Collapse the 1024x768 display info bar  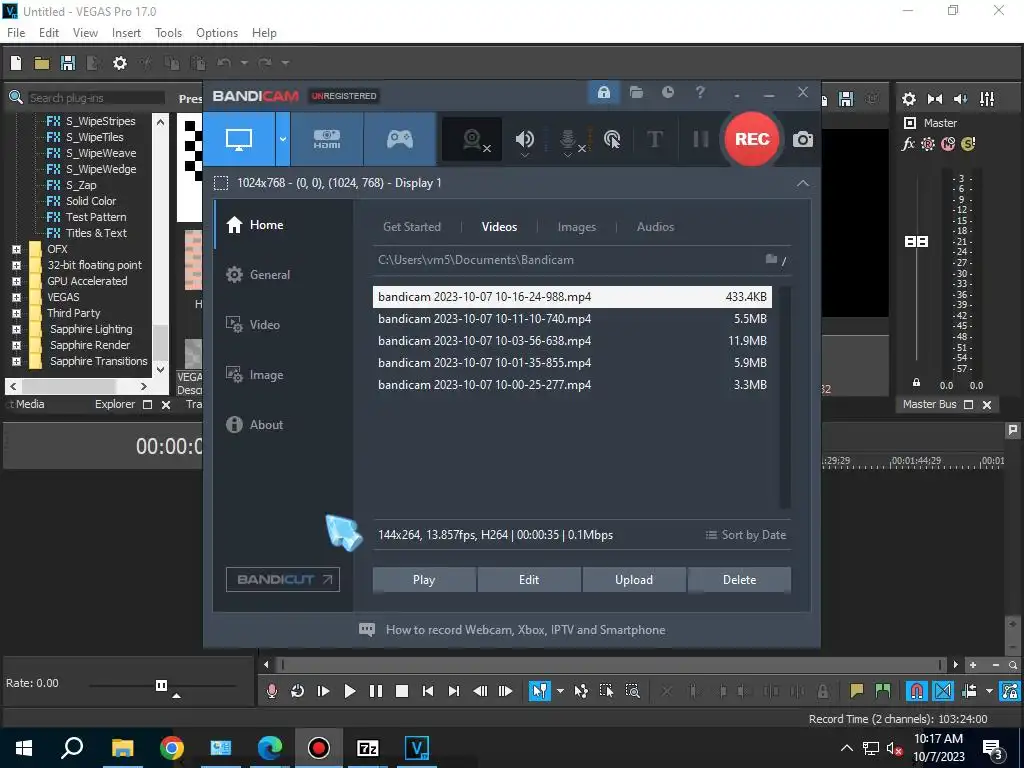click(803, 184)
